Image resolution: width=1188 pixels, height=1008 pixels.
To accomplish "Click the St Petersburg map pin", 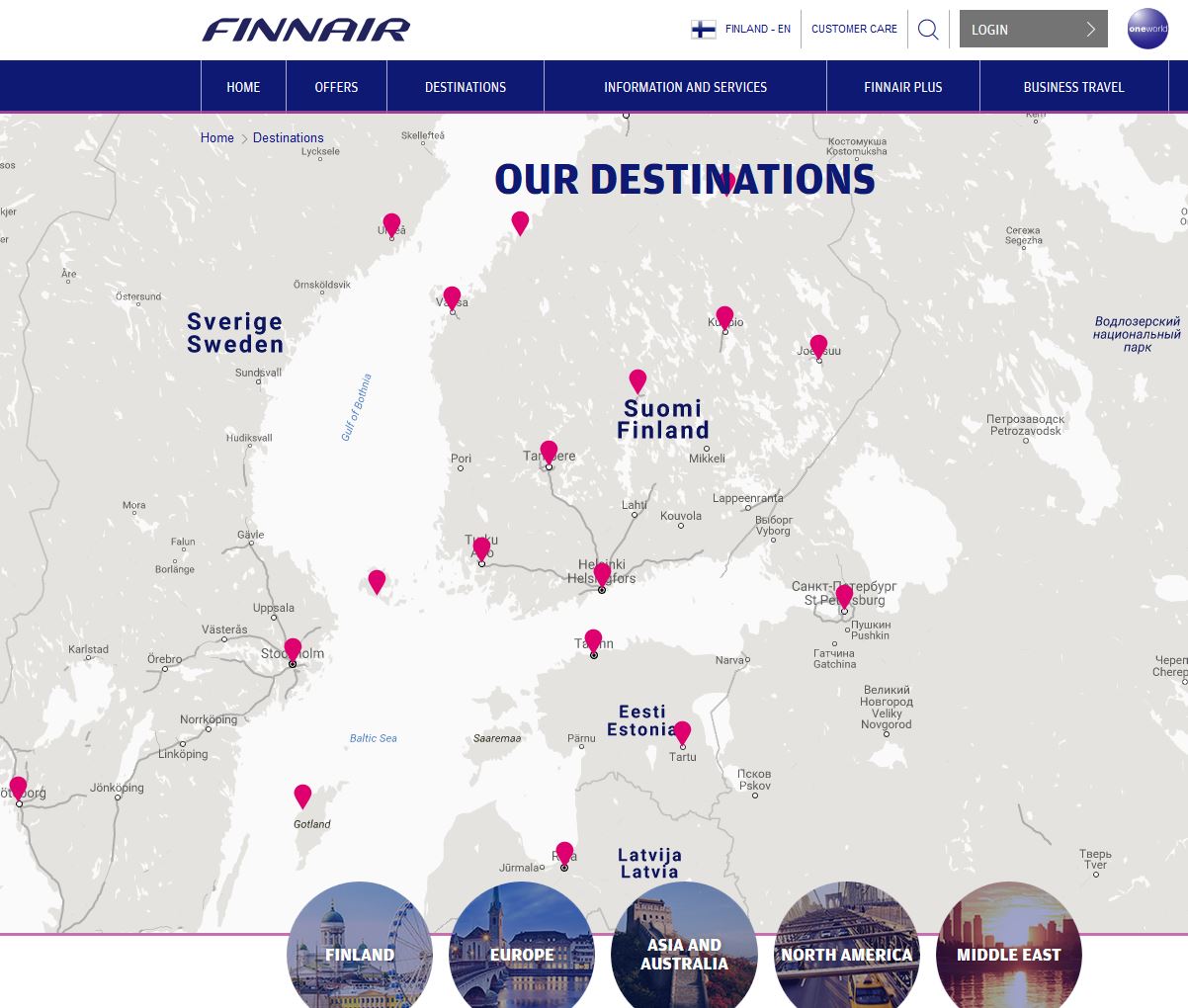I will pos(844,596).
